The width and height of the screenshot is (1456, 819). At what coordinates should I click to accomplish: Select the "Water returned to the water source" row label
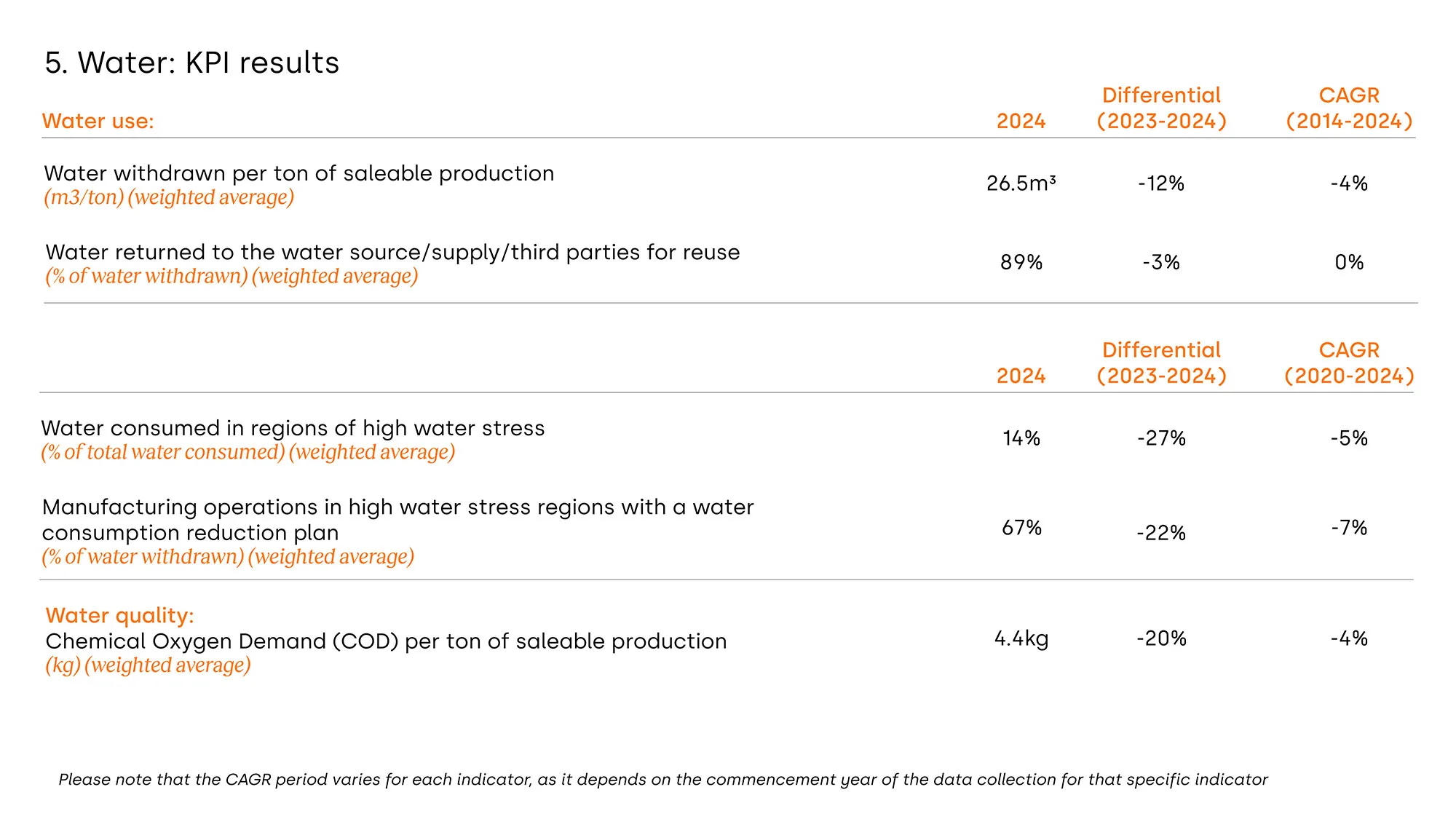[392, 252]
